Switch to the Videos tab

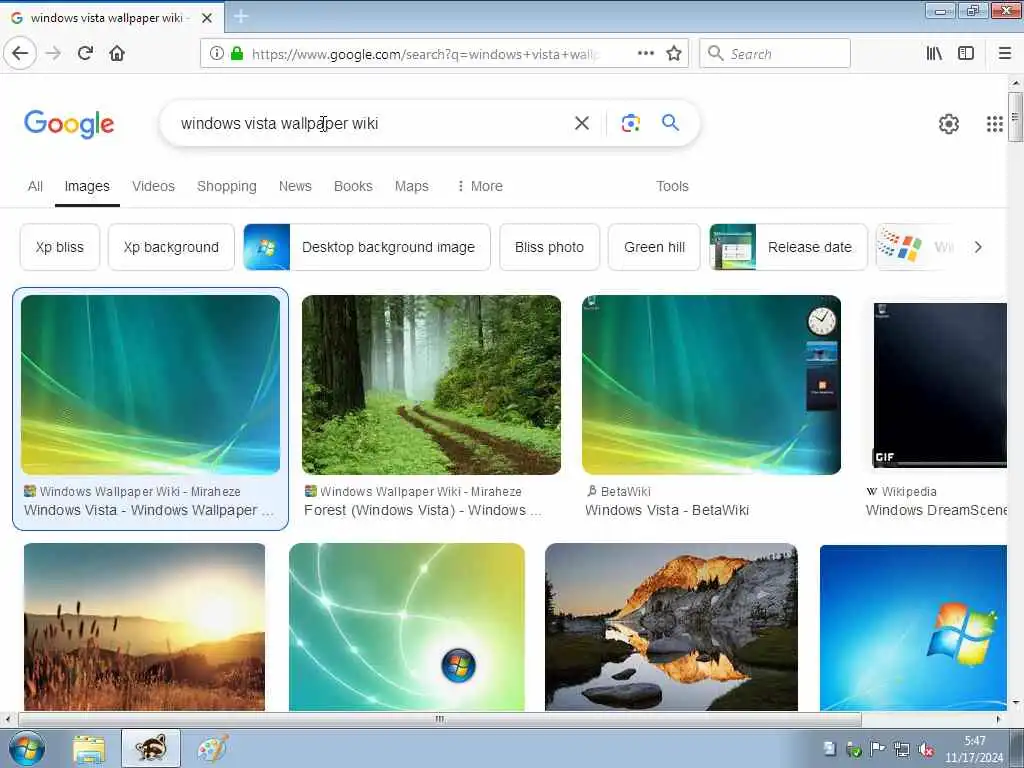point(153,186)
